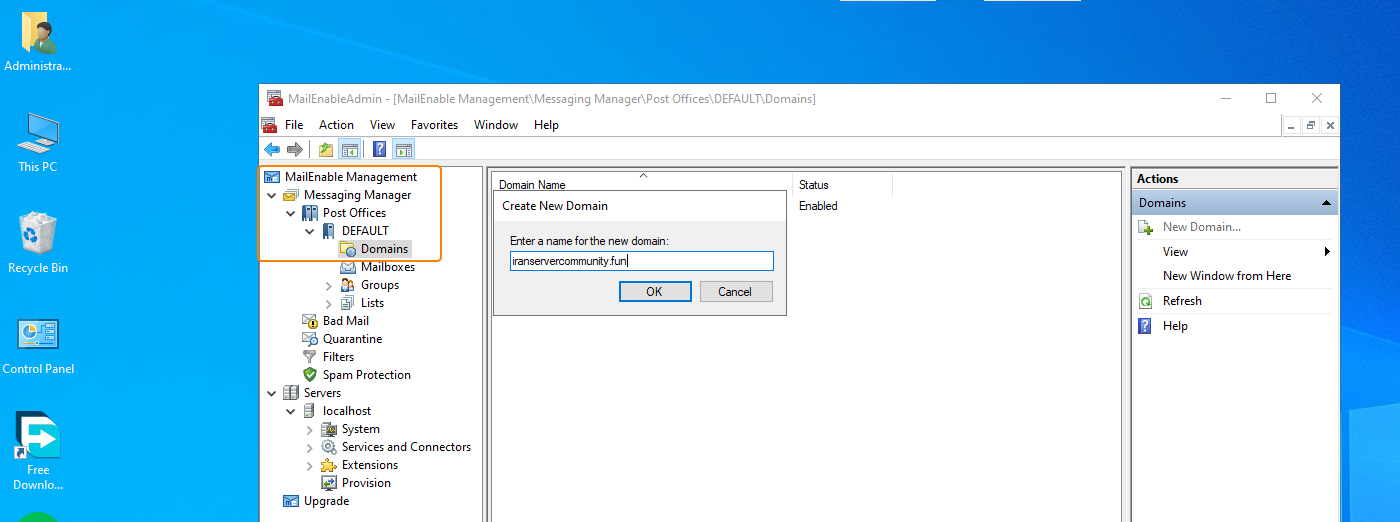Expand the Services and Connectors node
This screenshot has width=1400, height=522.
point(310,447)
